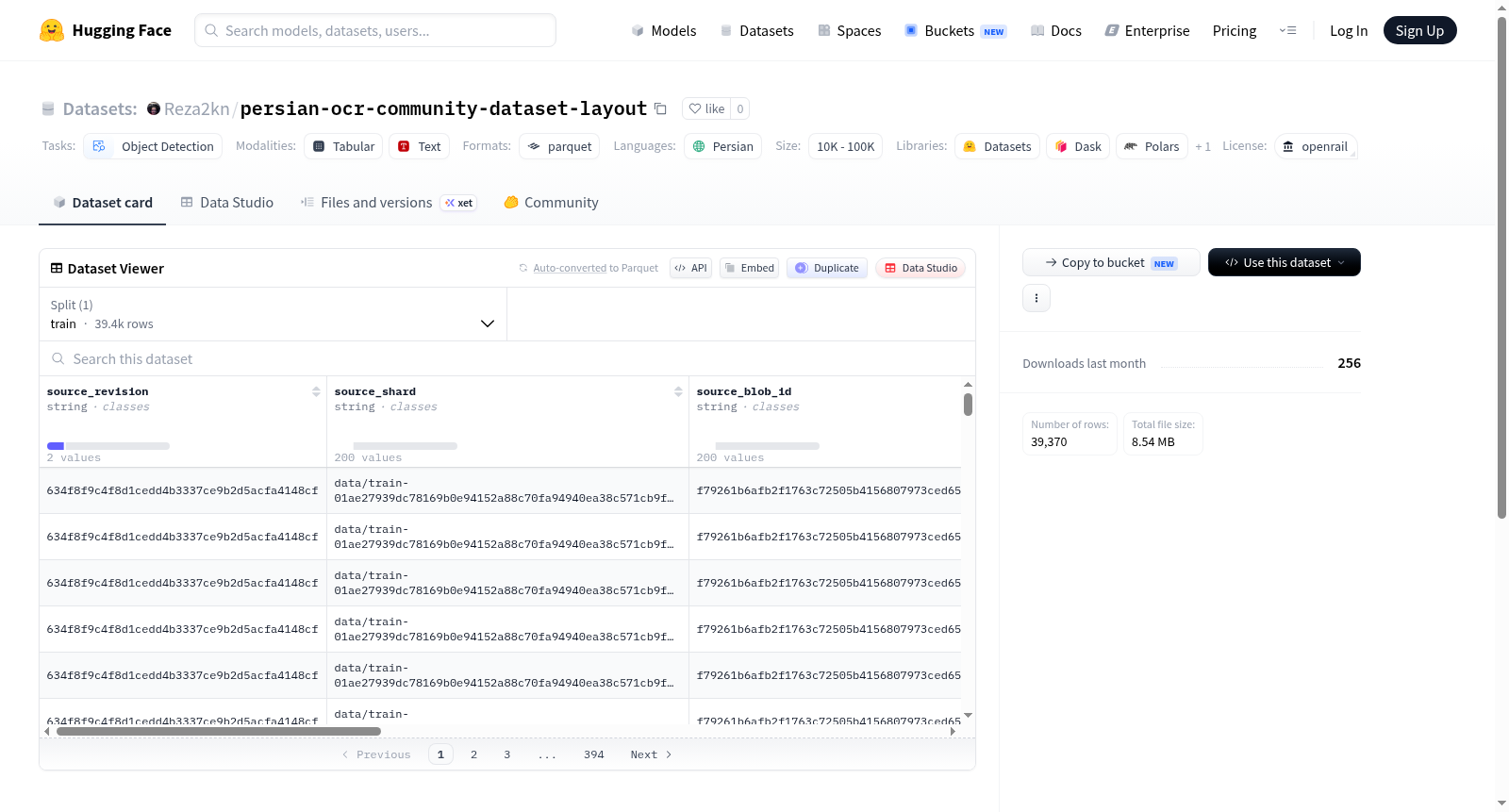Click the table scroll right arrow
This screenshot has height=812, width=1509.
point(953,731)
